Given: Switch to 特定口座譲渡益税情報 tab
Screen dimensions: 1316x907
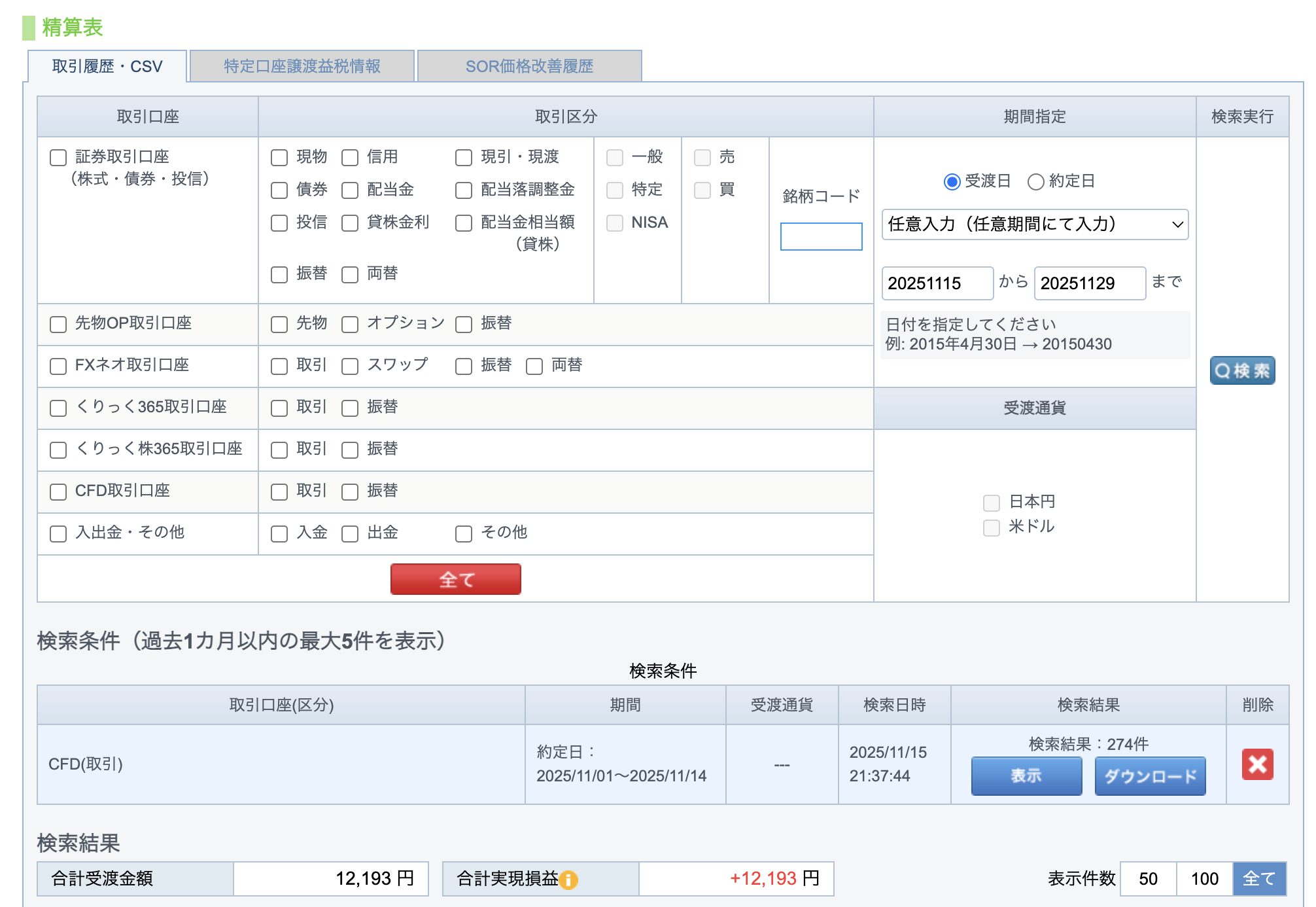Looking at the screenshot, I should 302,66.
